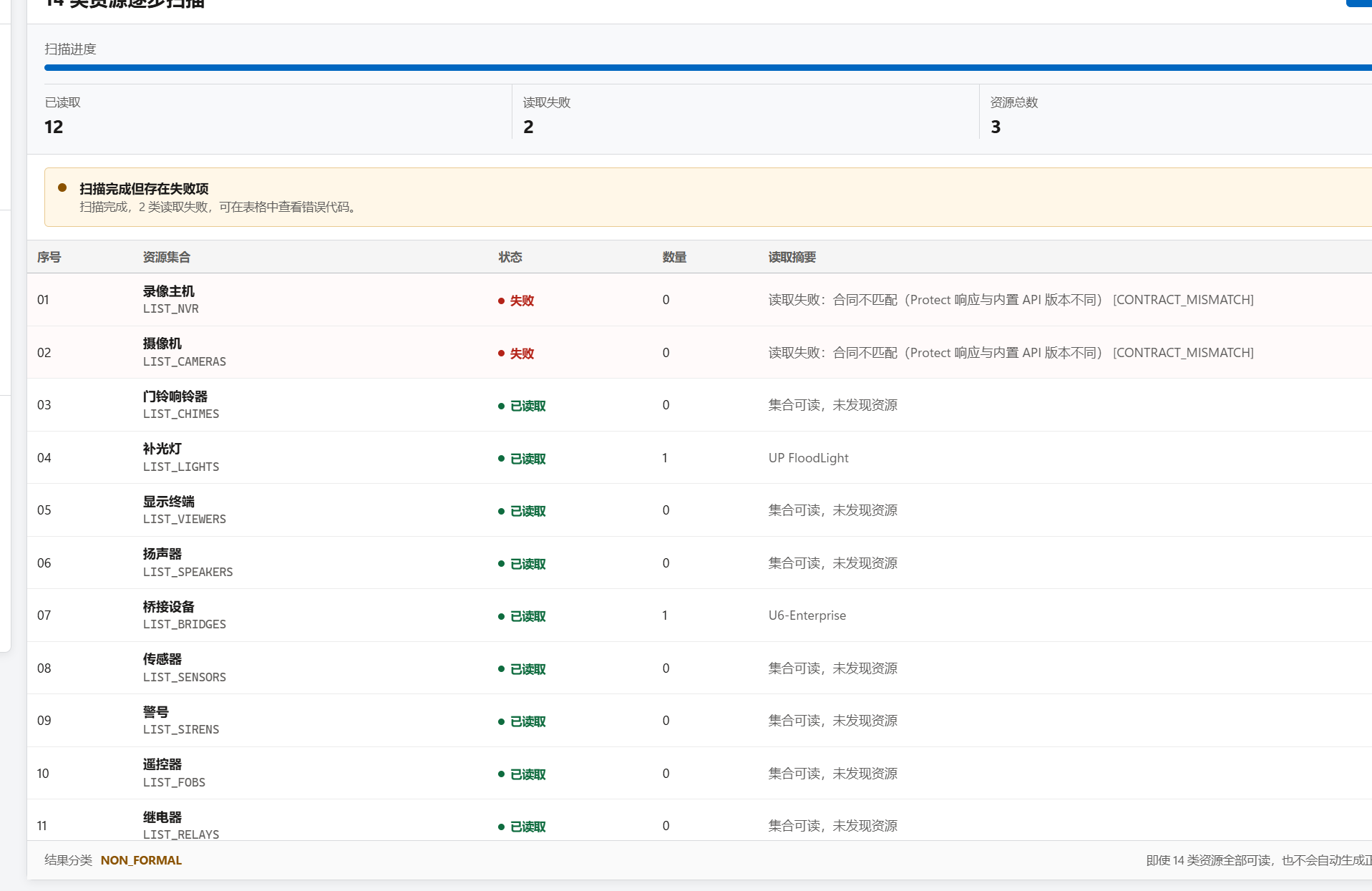Click the 已读取 status for LIST_BRIDGES
The image size is (1372, 891).
(522, 616)
